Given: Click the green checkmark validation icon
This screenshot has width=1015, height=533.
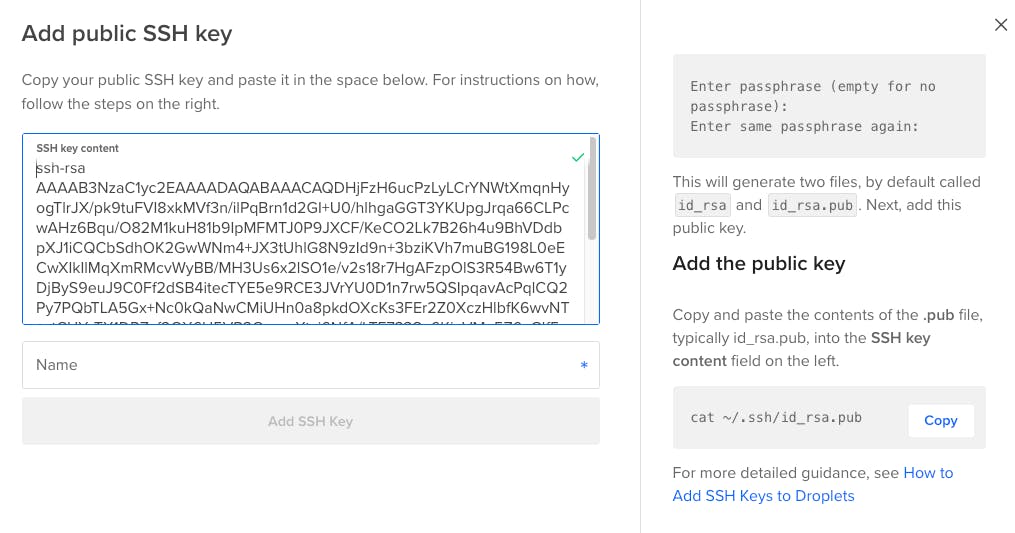Looking at the screenshot, I should tap(577, 157).
